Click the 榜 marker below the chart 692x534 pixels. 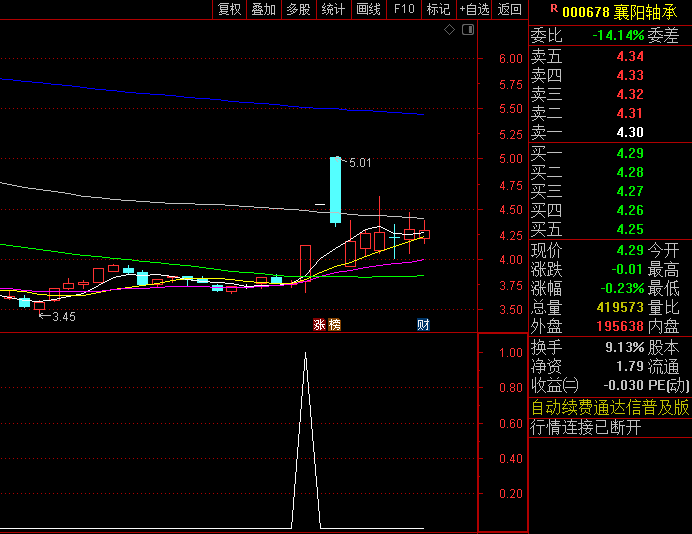click(335, 325)
